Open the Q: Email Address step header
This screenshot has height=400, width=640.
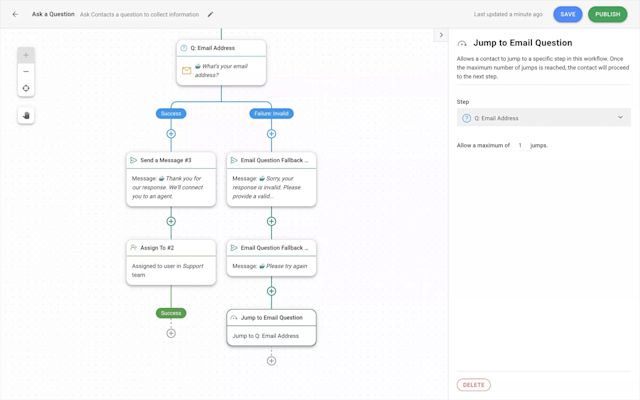point(221,48)
